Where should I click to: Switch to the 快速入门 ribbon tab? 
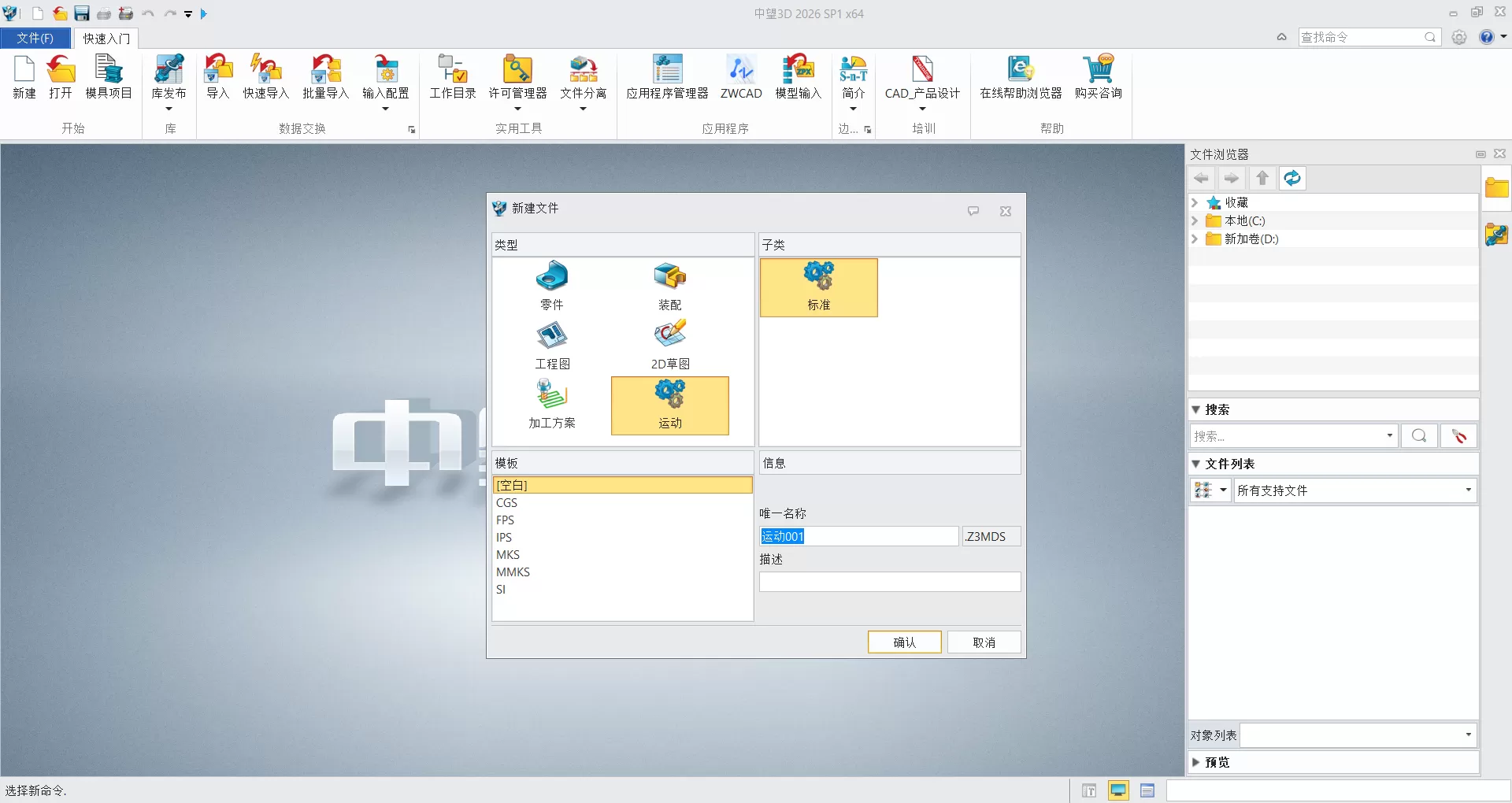(106, 38)
